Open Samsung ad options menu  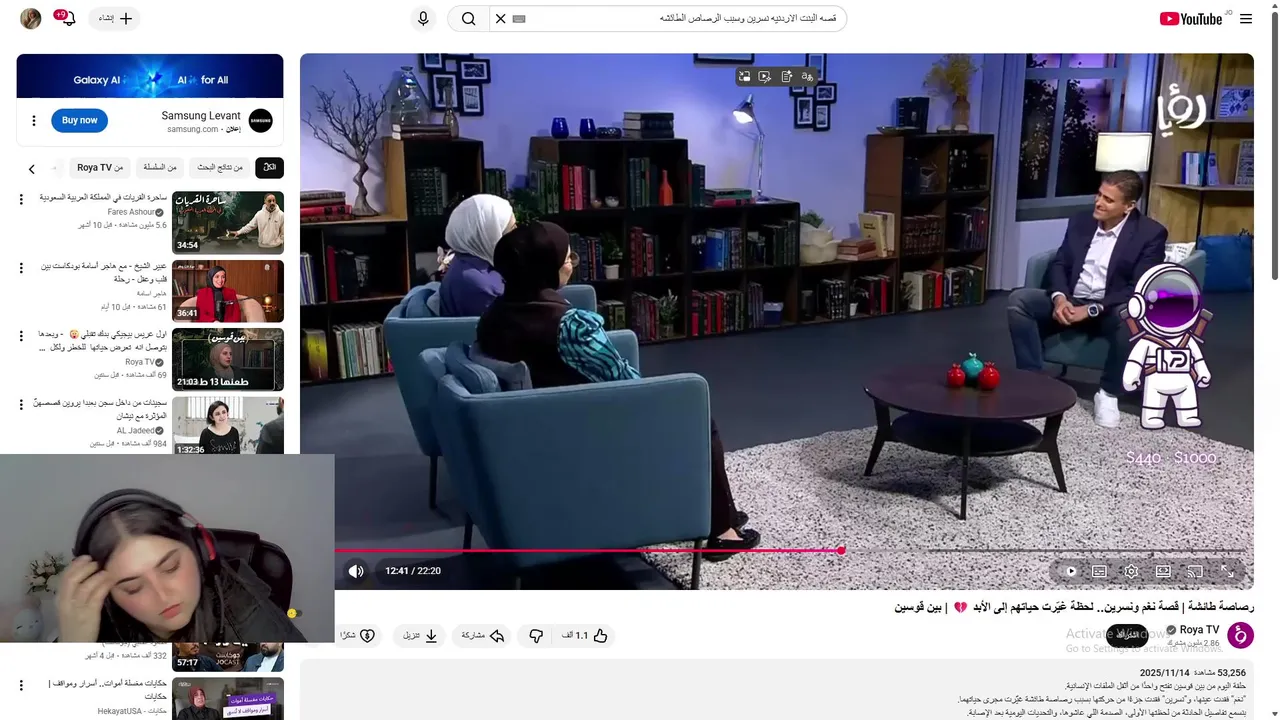pos(33,121)
